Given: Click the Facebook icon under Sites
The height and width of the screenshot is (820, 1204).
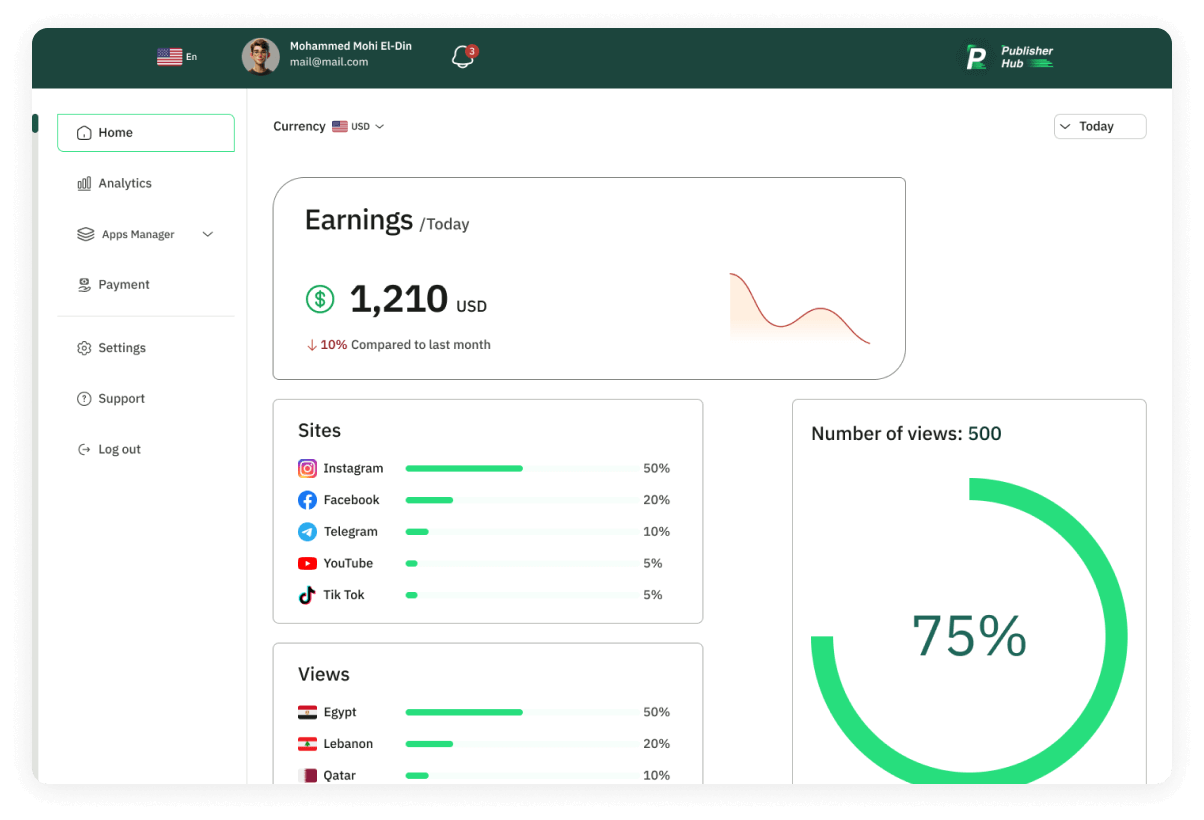Looking at the screenshot, I should click(x=307, y=500).
